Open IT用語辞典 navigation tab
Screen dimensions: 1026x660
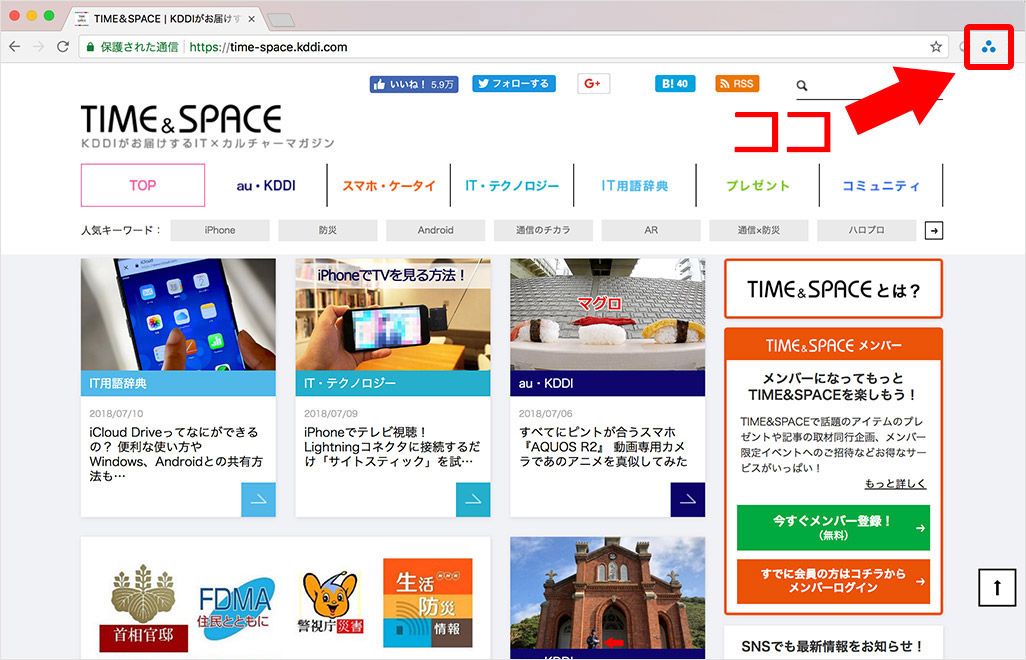coord(635,186)
